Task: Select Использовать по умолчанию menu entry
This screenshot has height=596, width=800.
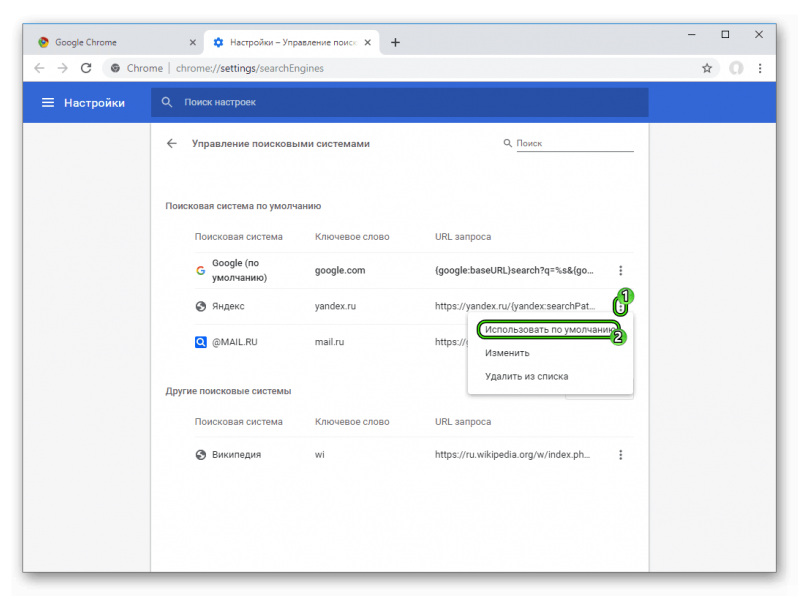Action: [549, 330]
